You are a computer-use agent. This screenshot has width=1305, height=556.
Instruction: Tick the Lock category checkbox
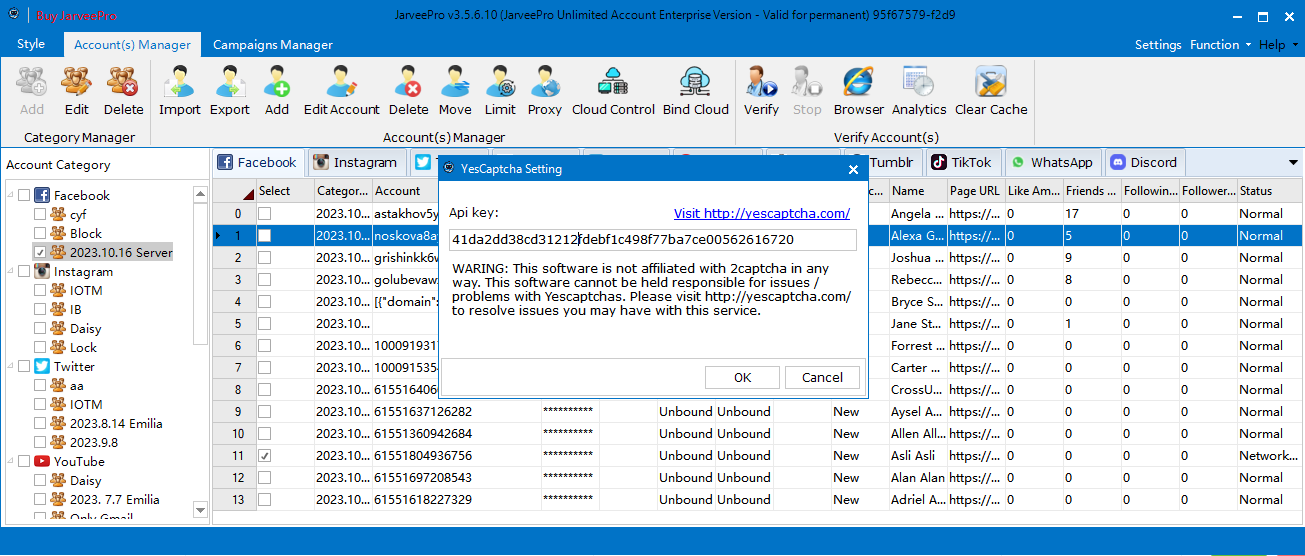click(40, 347)
